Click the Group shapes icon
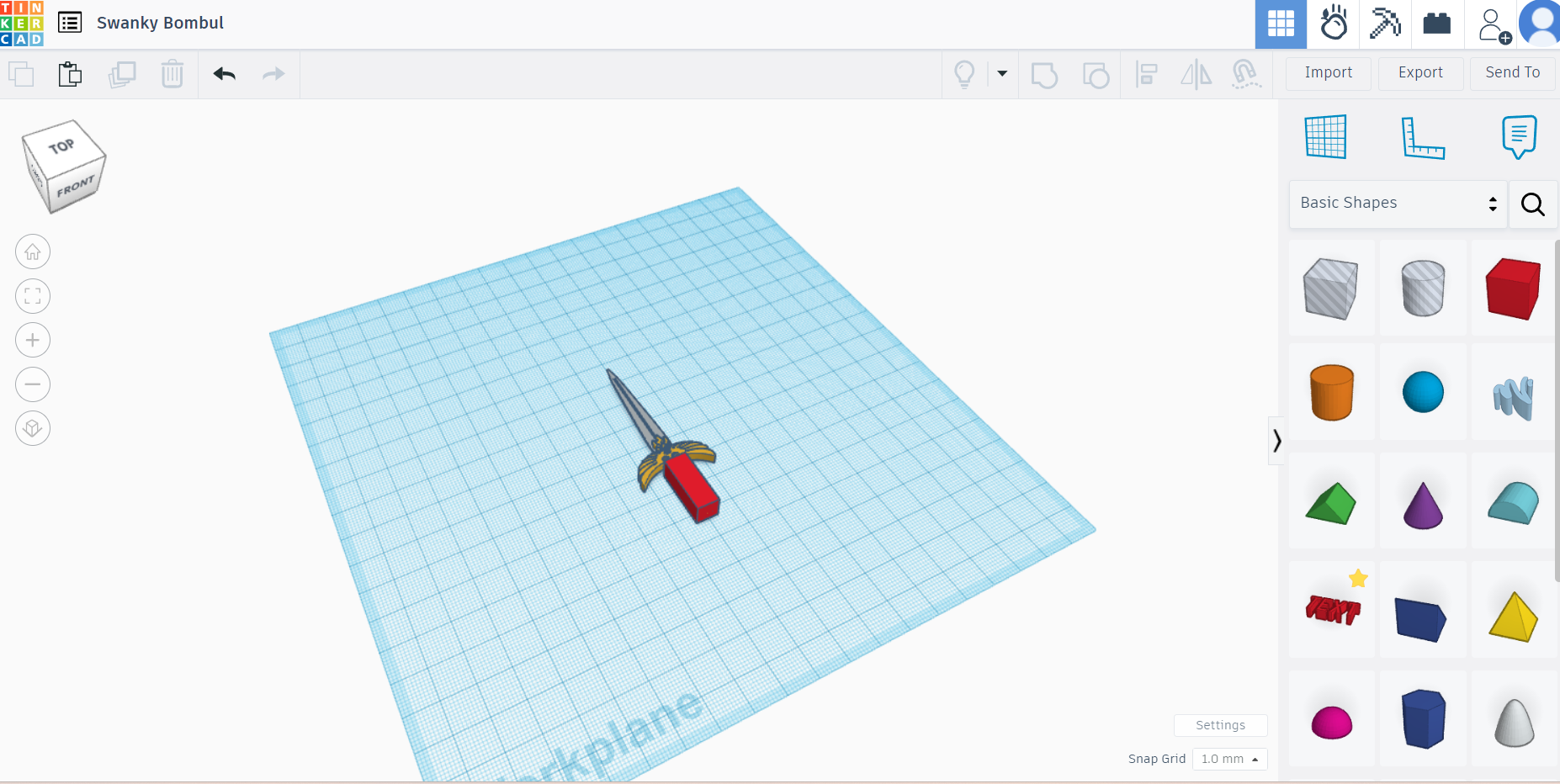 (x=1044, y=75)
